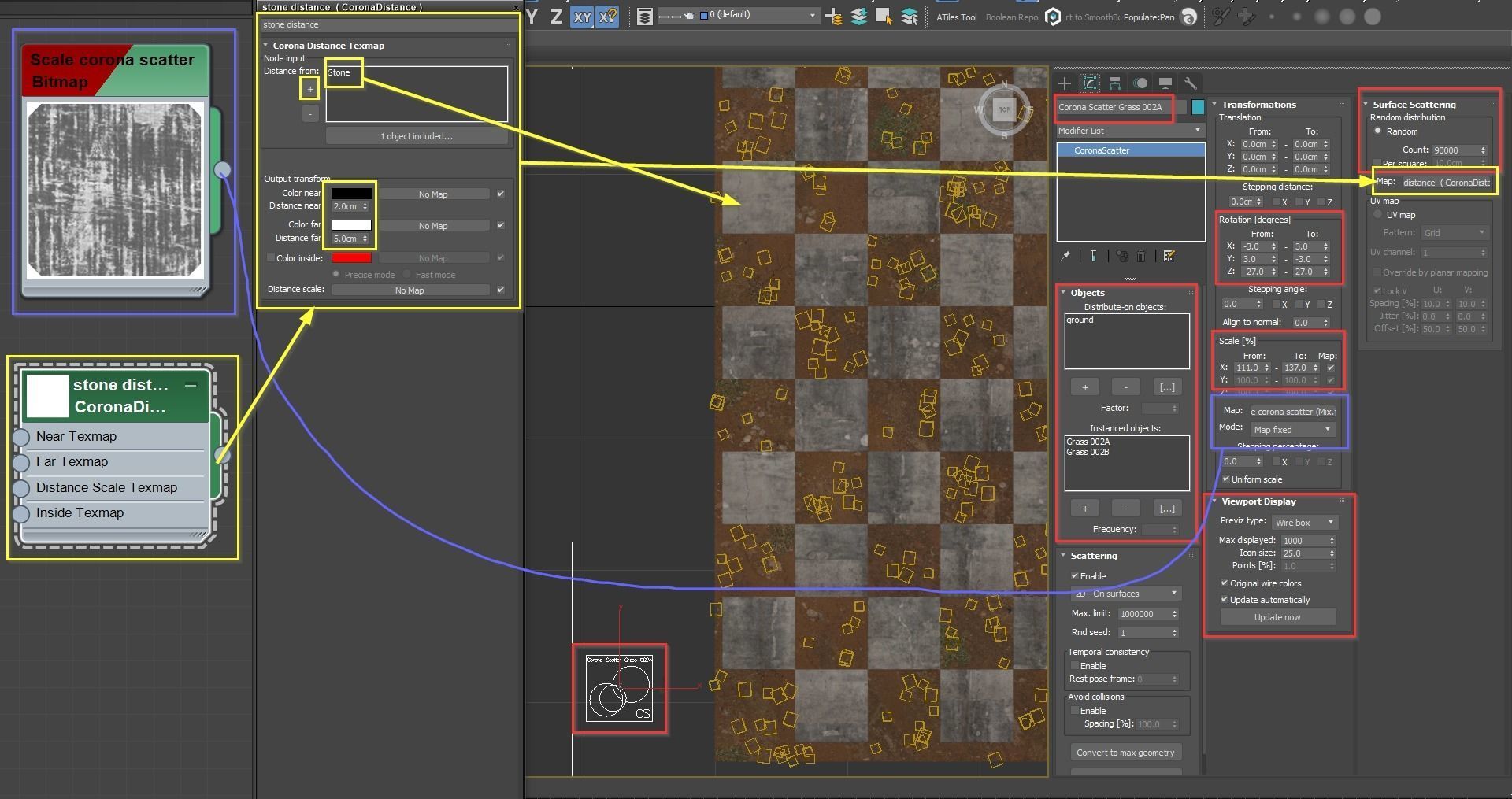
Task: Click the Surface Scattering Map distance button
Action: pyautogui.click(x=1446, y=183)
